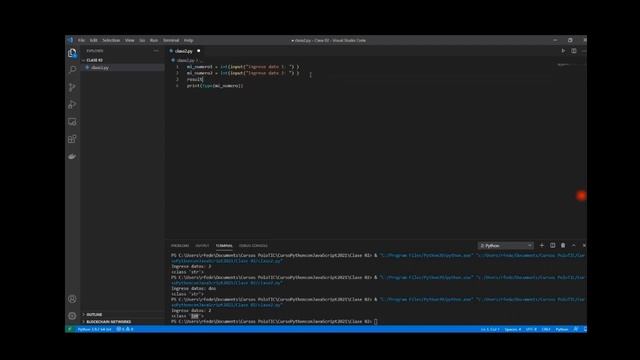640x360 pixels.
Task: Place cursor at the terminal prompt
Action: (x=376, y=322)
